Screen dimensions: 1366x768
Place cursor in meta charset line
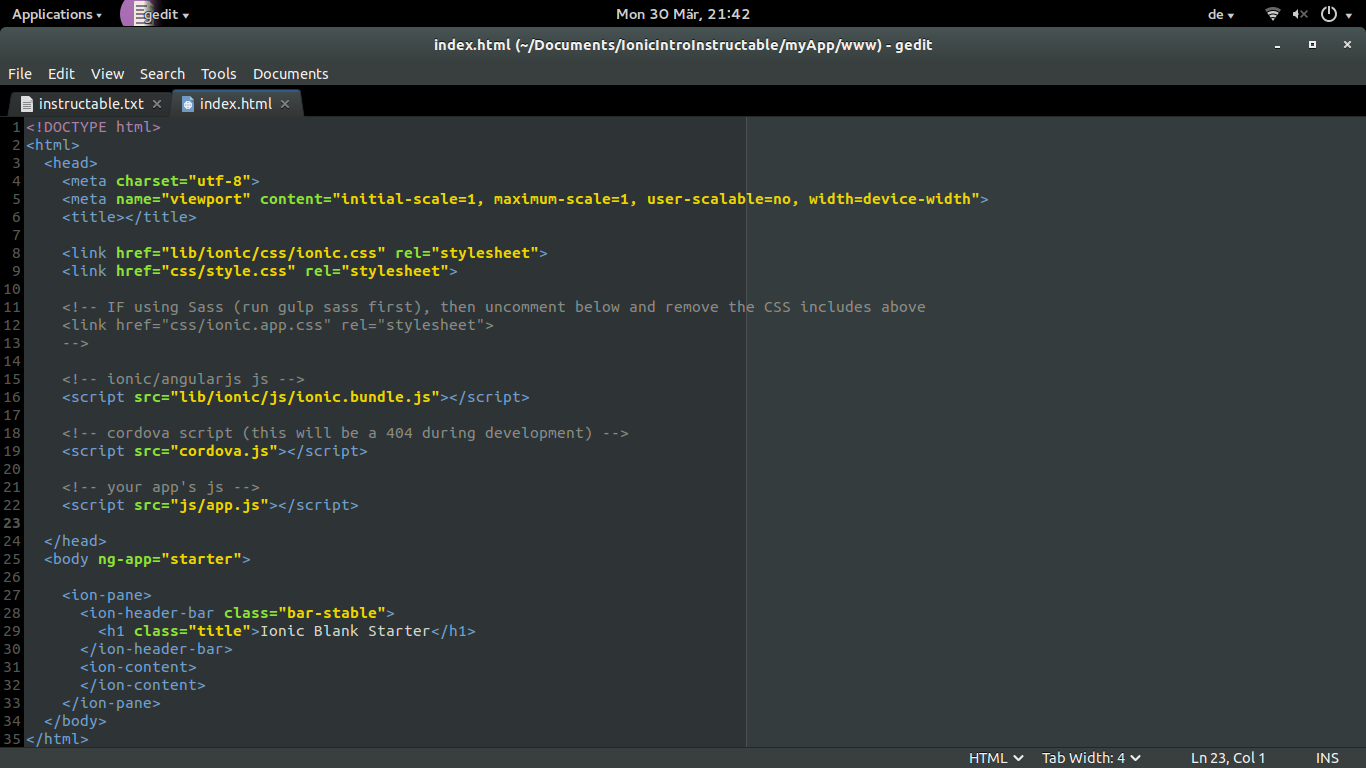160,181
